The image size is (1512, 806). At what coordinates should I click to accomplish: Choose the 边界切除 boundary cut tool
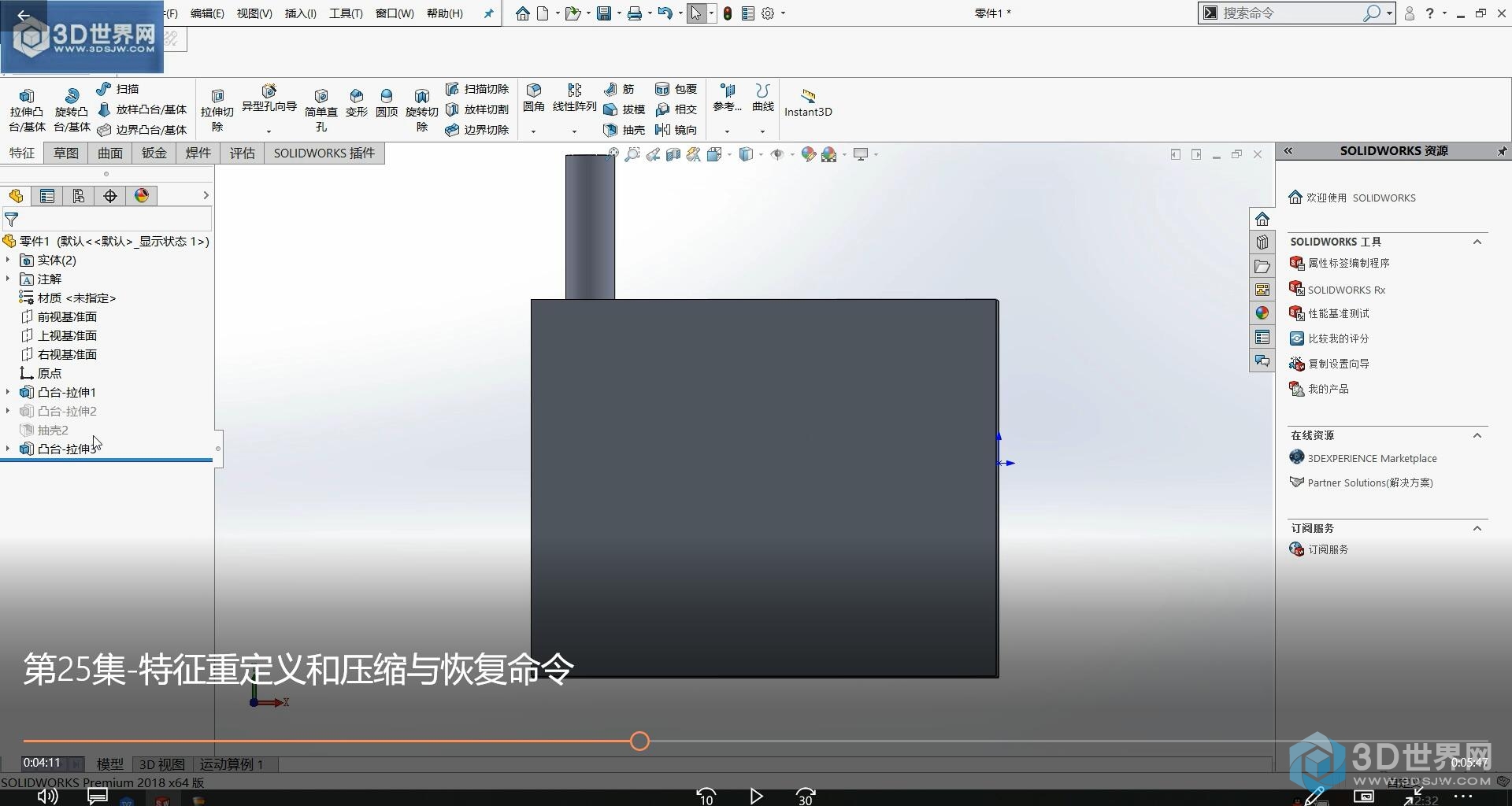[477, 130]
